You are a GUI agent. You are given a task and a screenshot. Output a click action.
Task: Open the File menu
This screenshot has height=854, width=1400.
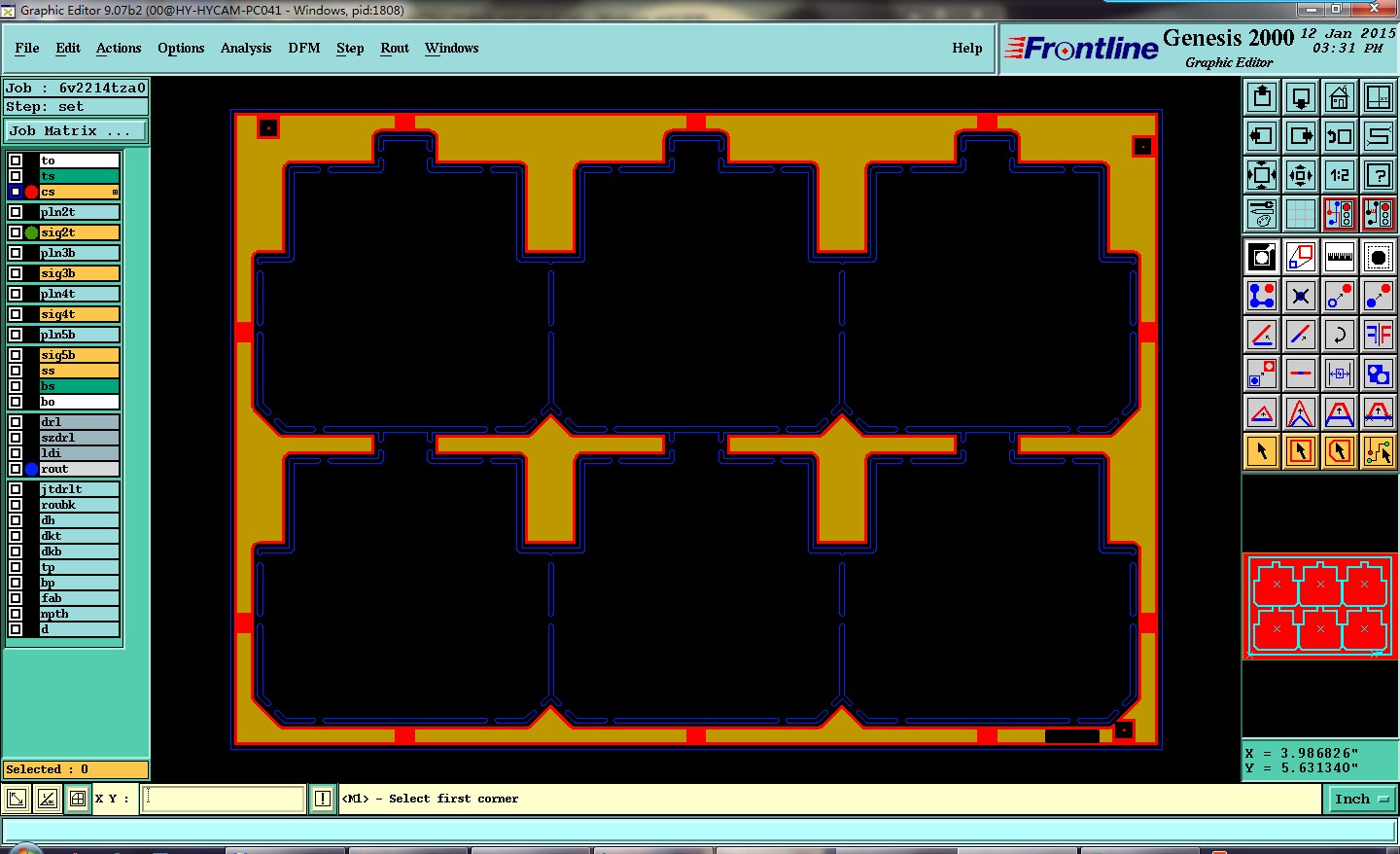click(x=27, y=48)
